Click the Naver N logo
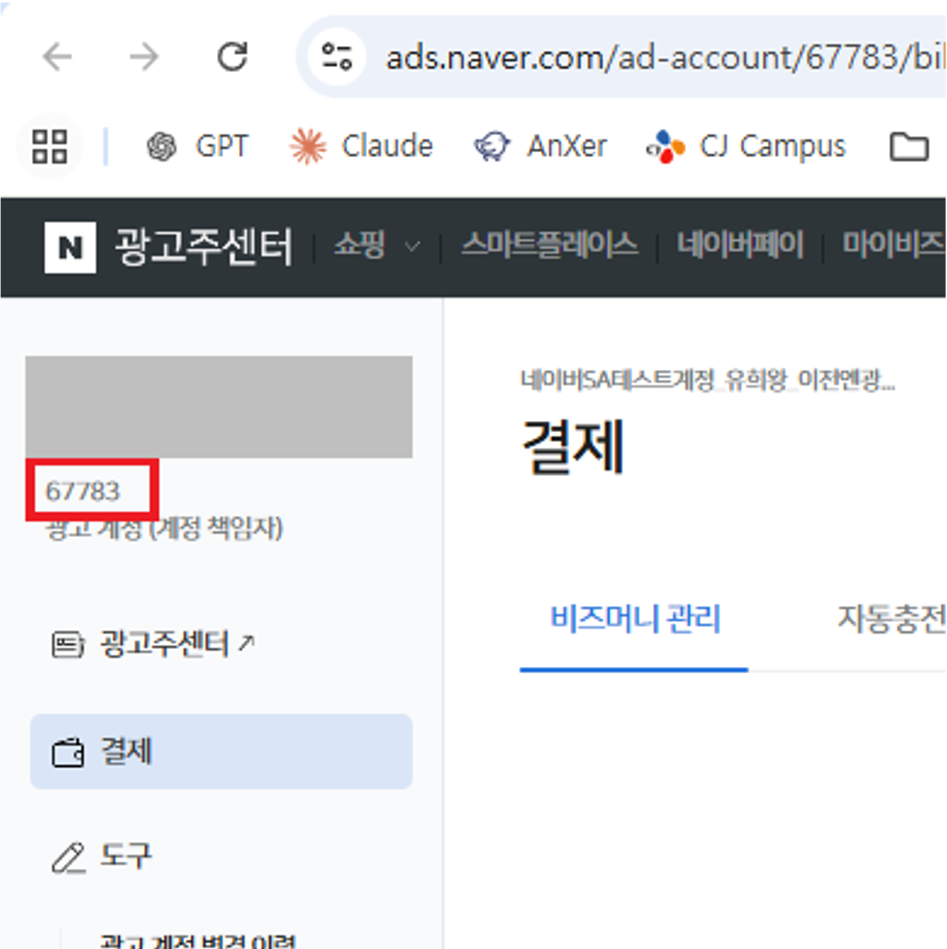The height and width of the screenshot is (949, 947). pyautogui.click(x=70, y=248)
